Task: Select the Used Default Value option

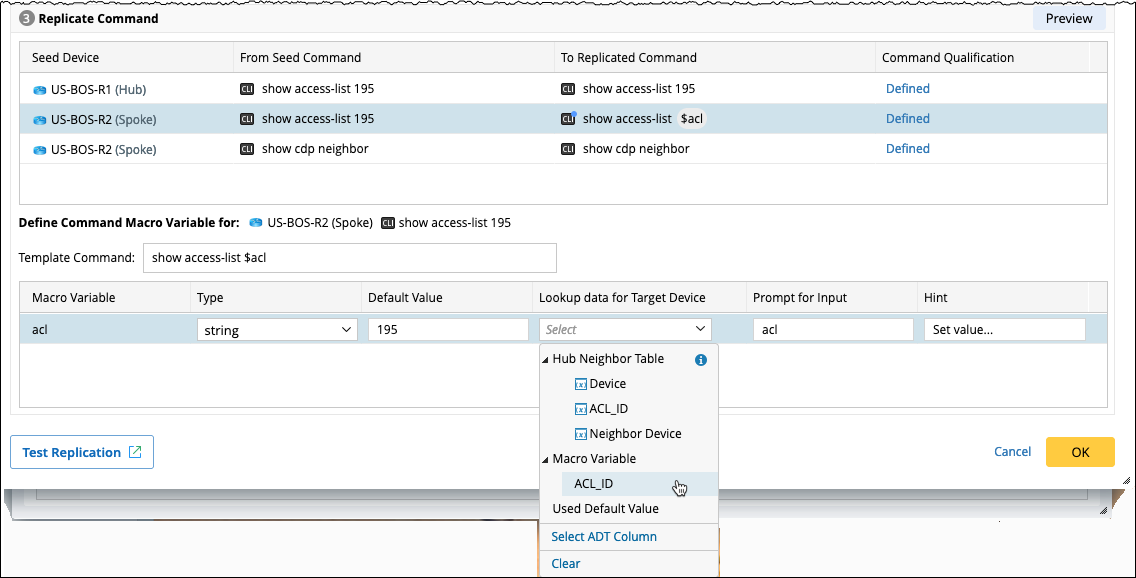Action: point(605,509)
